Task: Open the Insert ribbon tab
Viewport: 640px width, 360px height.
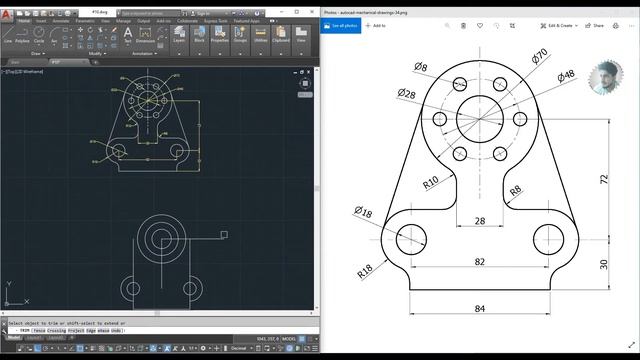Action: point(41,21)
